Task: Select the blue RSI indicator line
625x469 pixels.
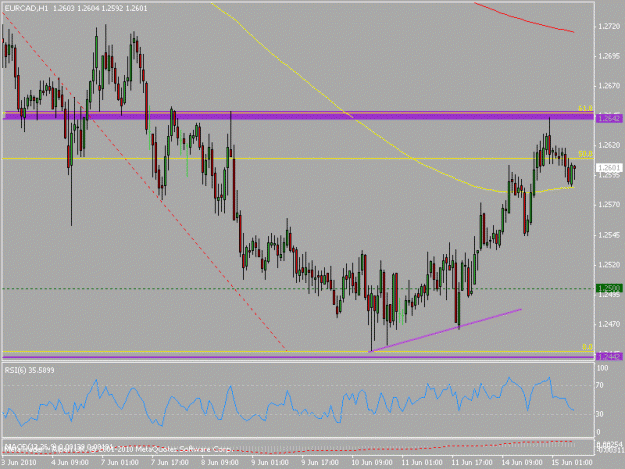Action: 289,402
